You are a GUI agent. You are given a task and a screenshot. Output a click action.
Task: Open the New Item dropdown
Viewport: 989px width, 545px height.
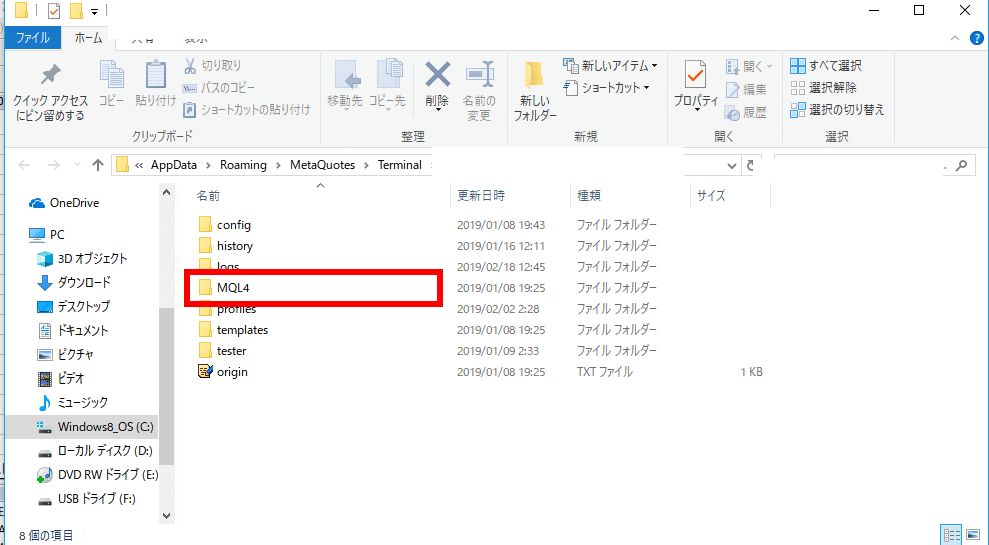tap(610, 66)
